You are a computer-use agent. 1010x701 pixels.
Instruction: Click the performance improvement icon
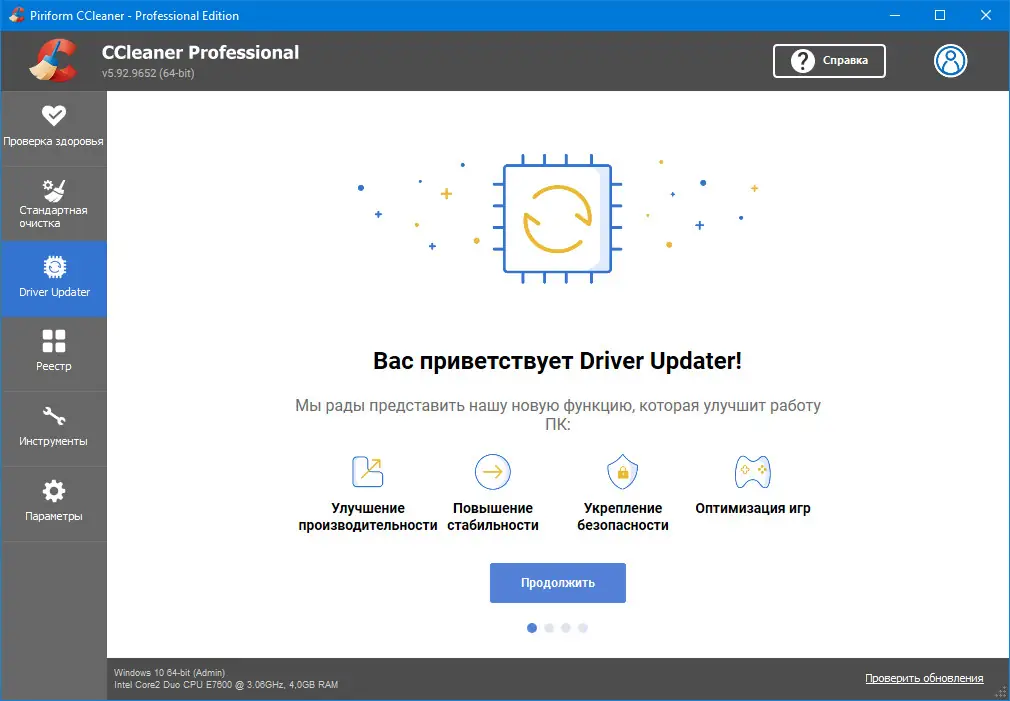point(368,471)
